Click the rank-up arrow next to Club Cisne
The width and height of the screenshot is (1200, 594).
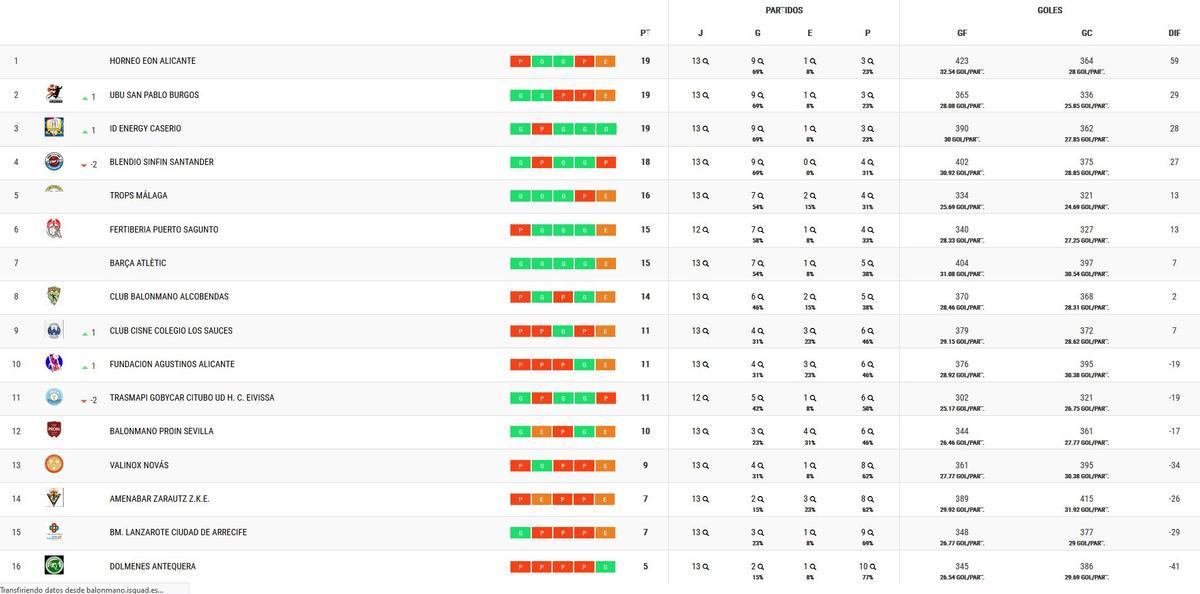click(x=83, y=330)
